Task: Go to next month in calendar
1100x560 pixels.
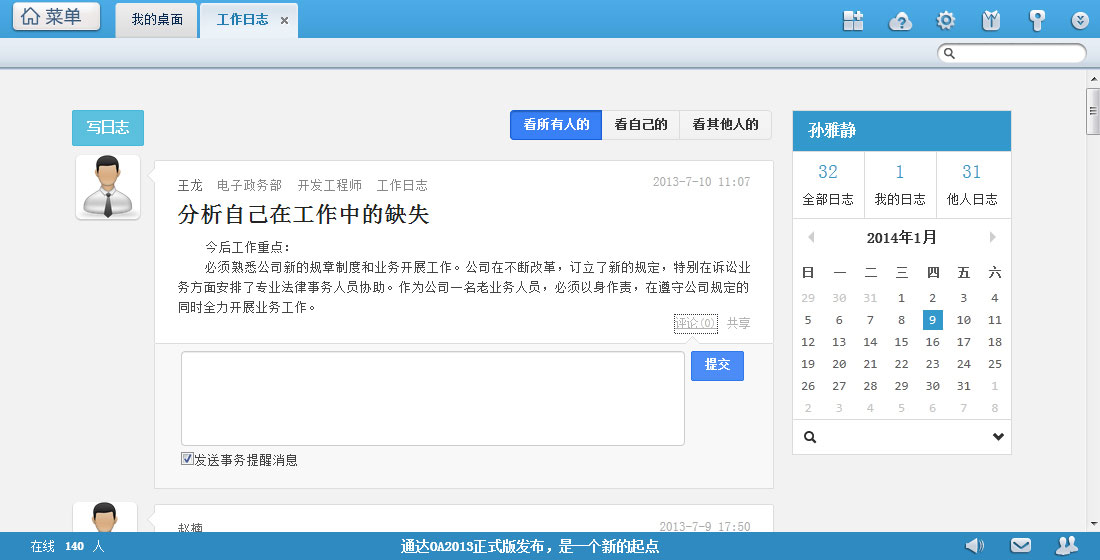Action: coord(992,238)
